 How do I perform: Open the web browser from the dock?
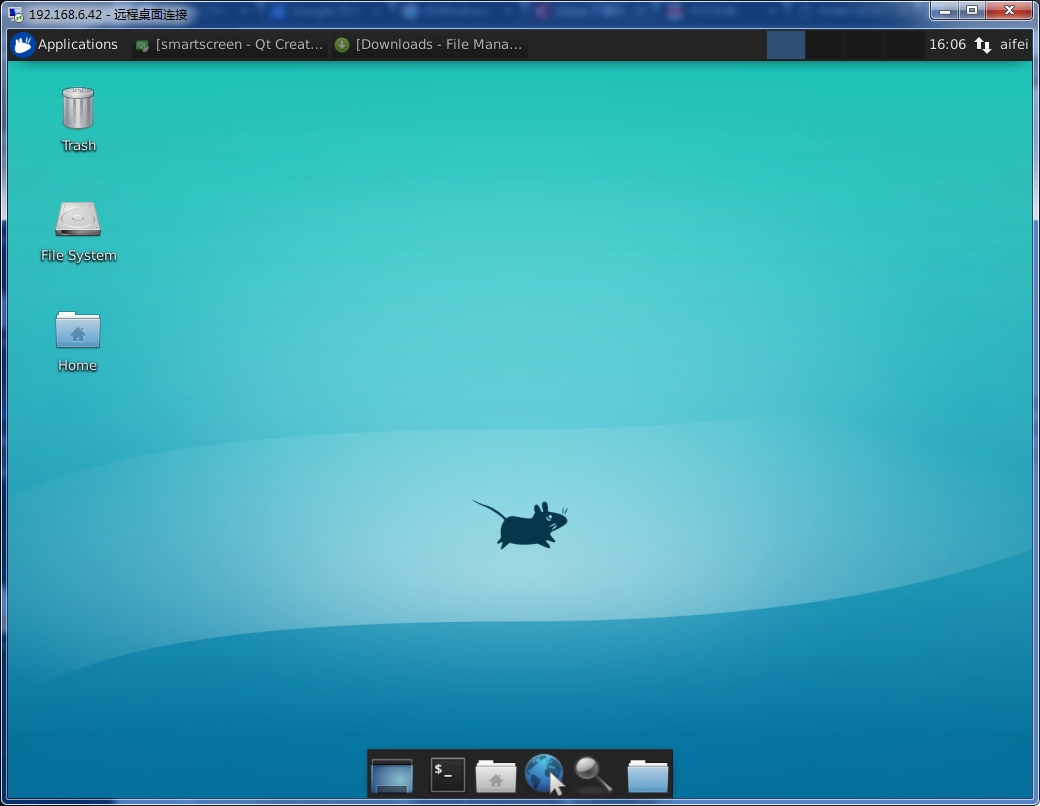click(x=544, y=773)
